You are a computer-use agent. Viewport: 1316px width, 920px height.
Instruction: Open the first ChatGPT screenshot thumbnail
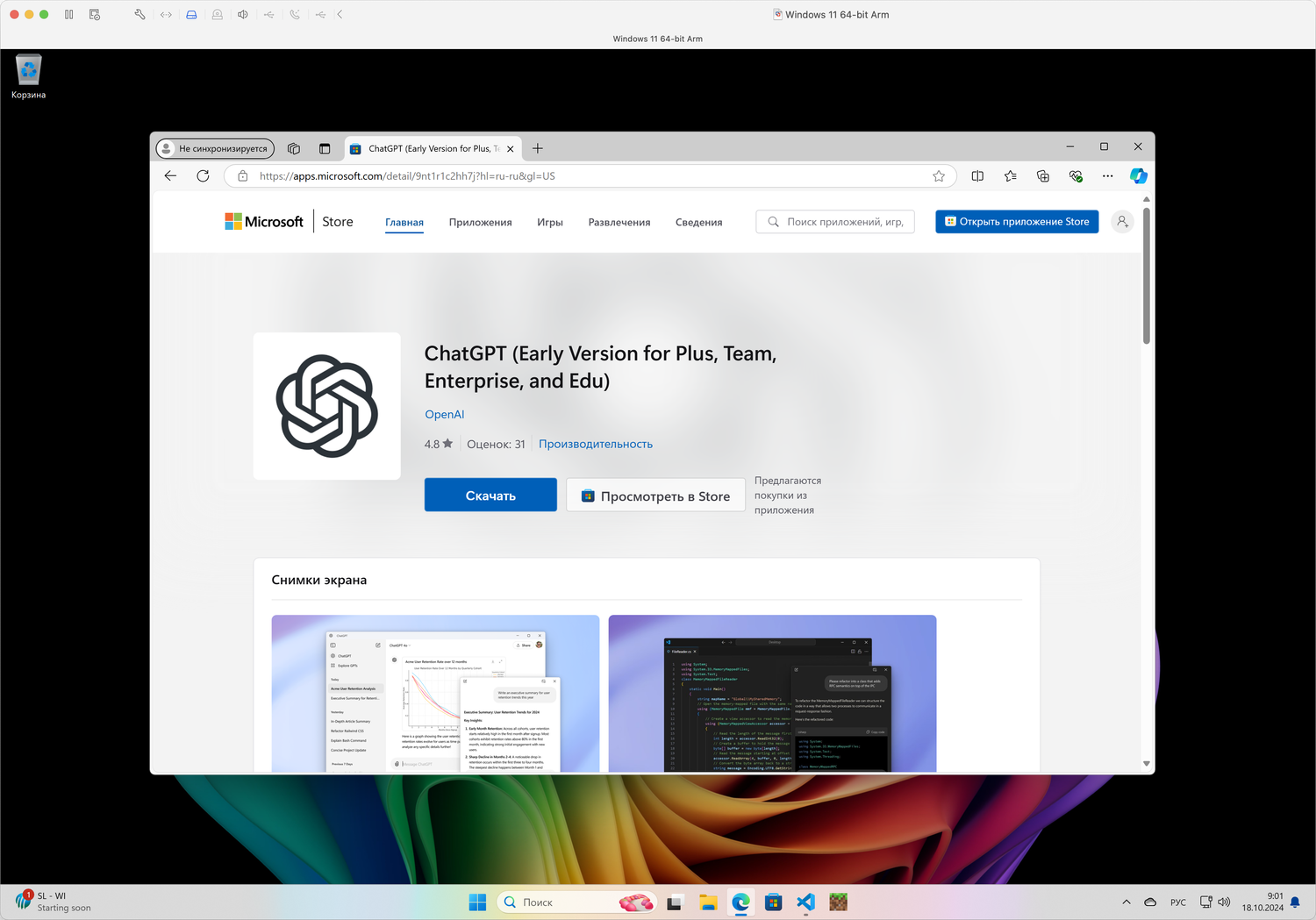click(435, 694)
